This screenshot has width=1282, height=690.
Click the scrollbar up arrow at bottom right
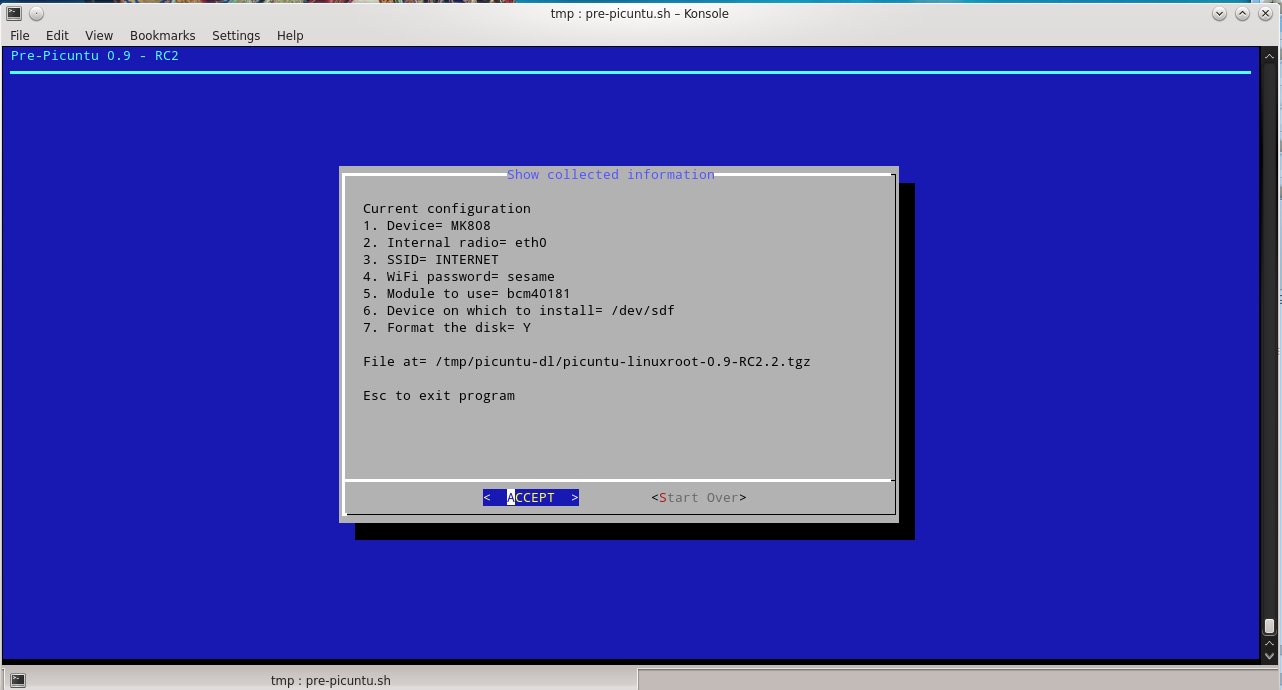[x=1268, y=644]
